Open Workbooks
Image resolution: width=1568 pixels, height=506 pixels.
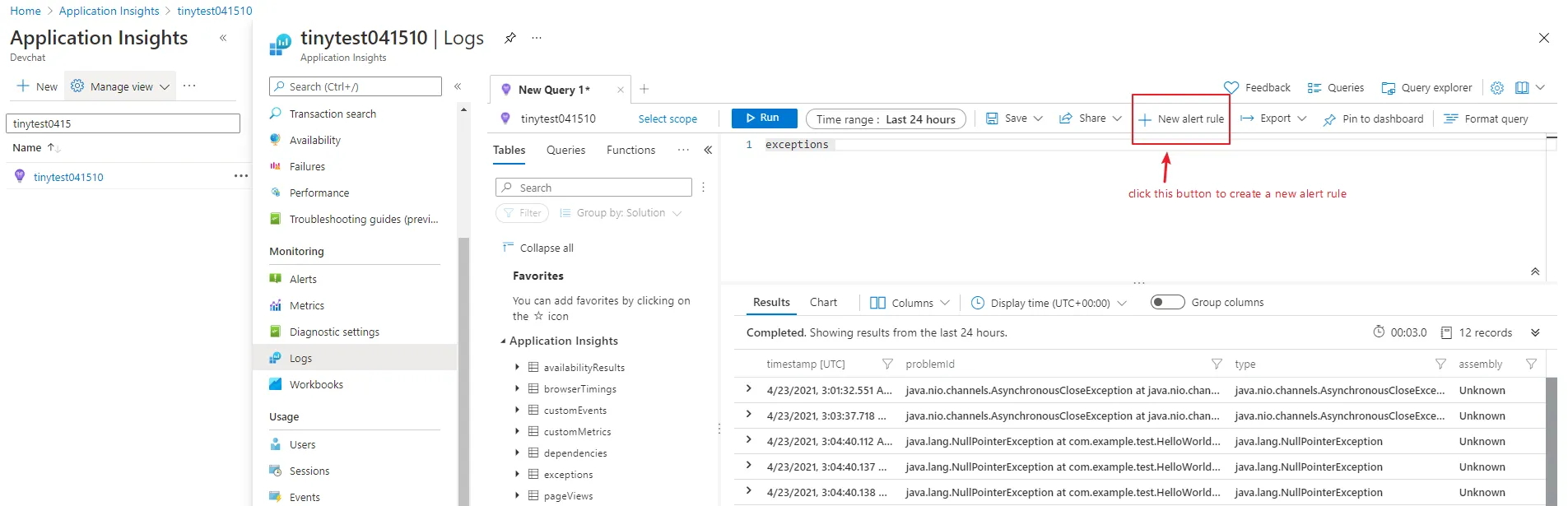(x=316, y=384)
